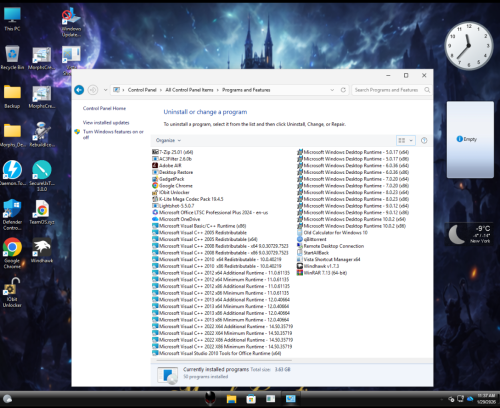Screen dimensions: 500x408
Task: Open Rebuild Icon Cache desktop shortcut
Action: click(x=42, y=135)
